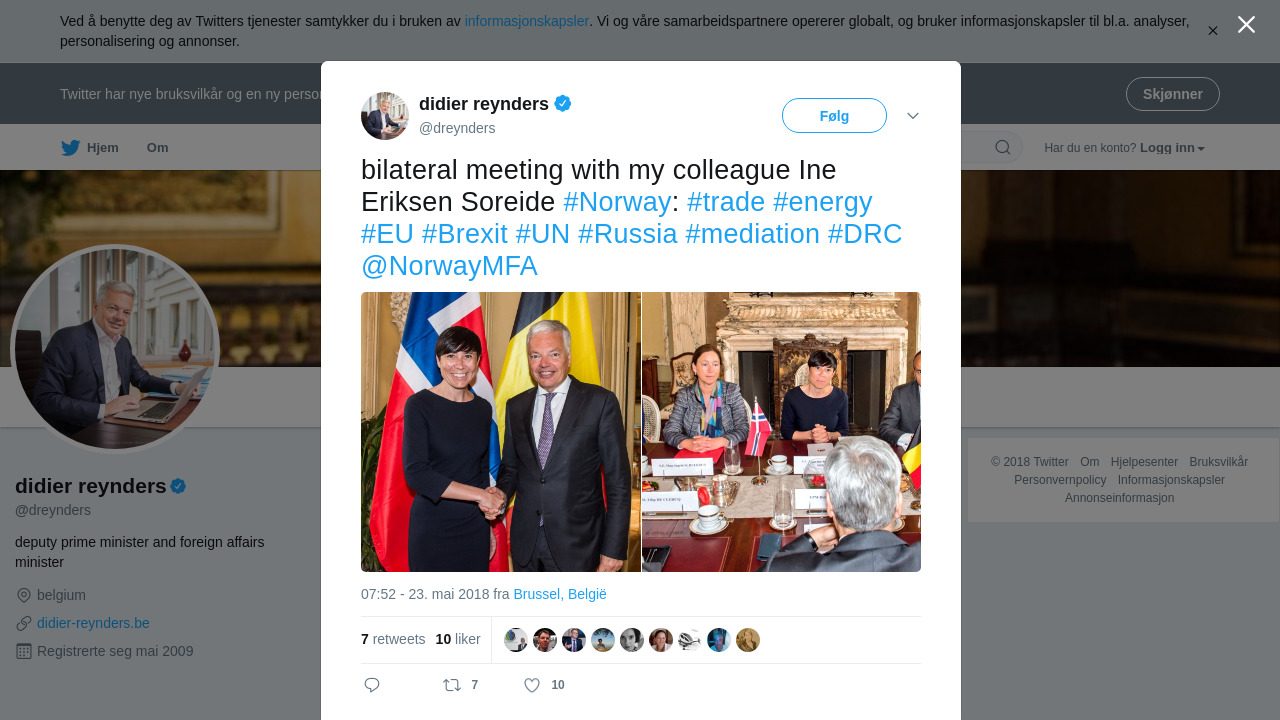1280x720 pixels.
Task: Open didier reynders avatar in tweet header
Action: tap(385, 116)
